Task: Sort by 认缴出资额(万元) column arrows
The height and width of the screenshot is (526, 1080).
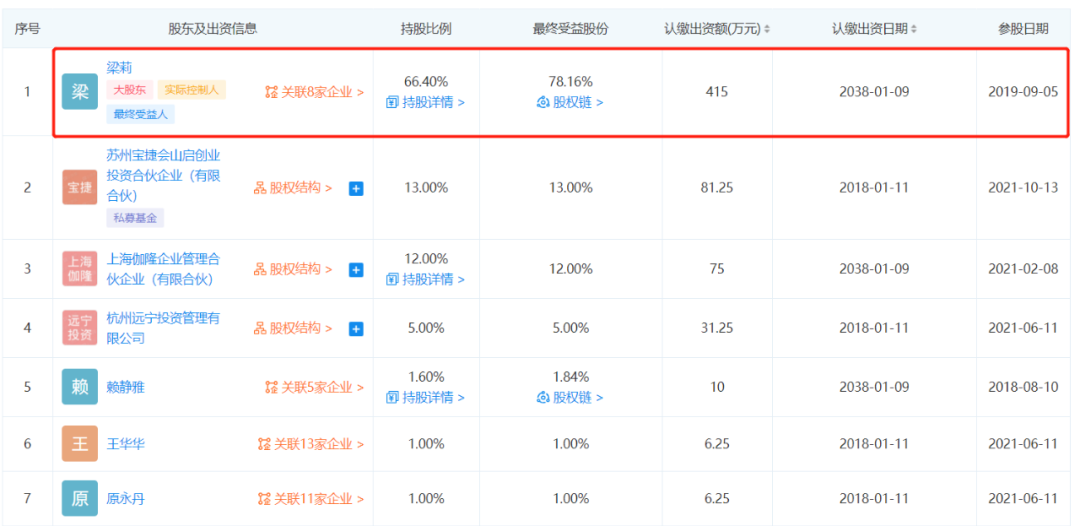Action: (767, 29)
